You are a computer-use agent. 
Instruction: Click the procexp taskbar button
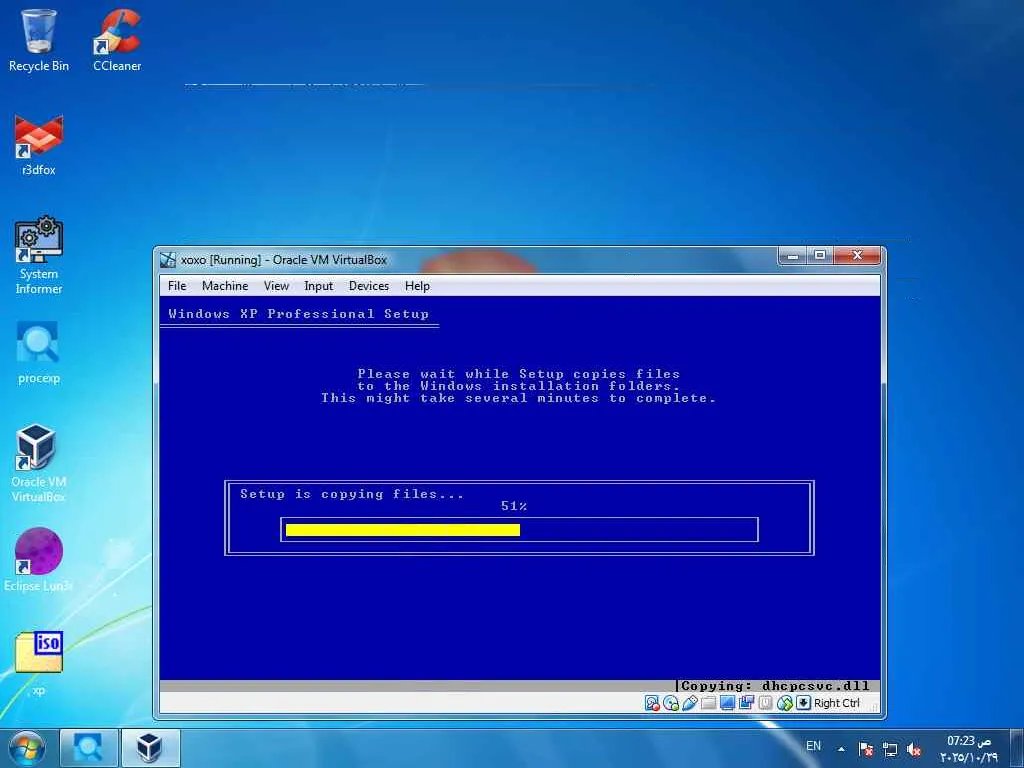(x=89, y=748)
